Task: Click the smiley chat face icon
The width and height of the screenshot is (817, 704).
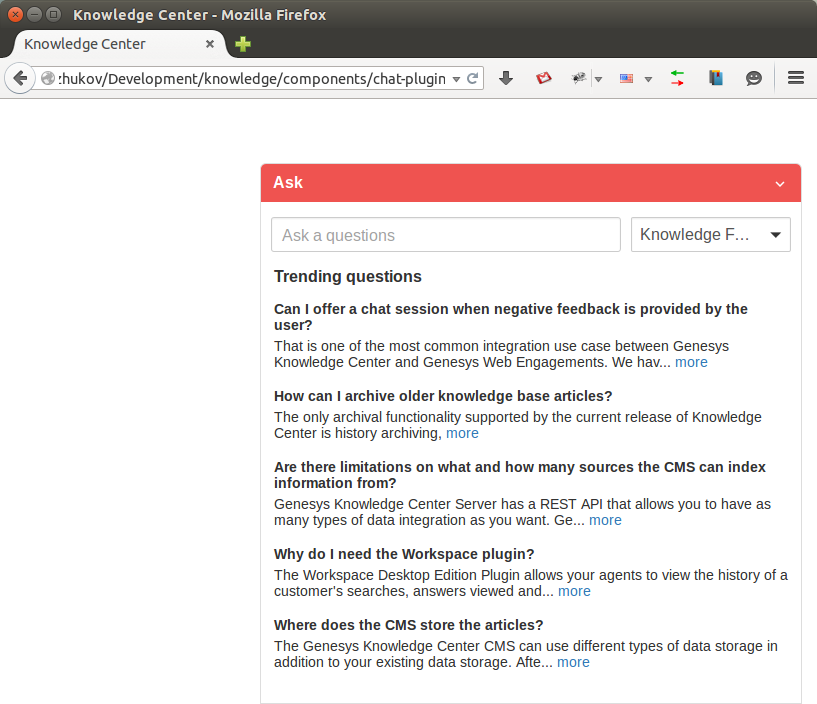Action: (754, 78)
